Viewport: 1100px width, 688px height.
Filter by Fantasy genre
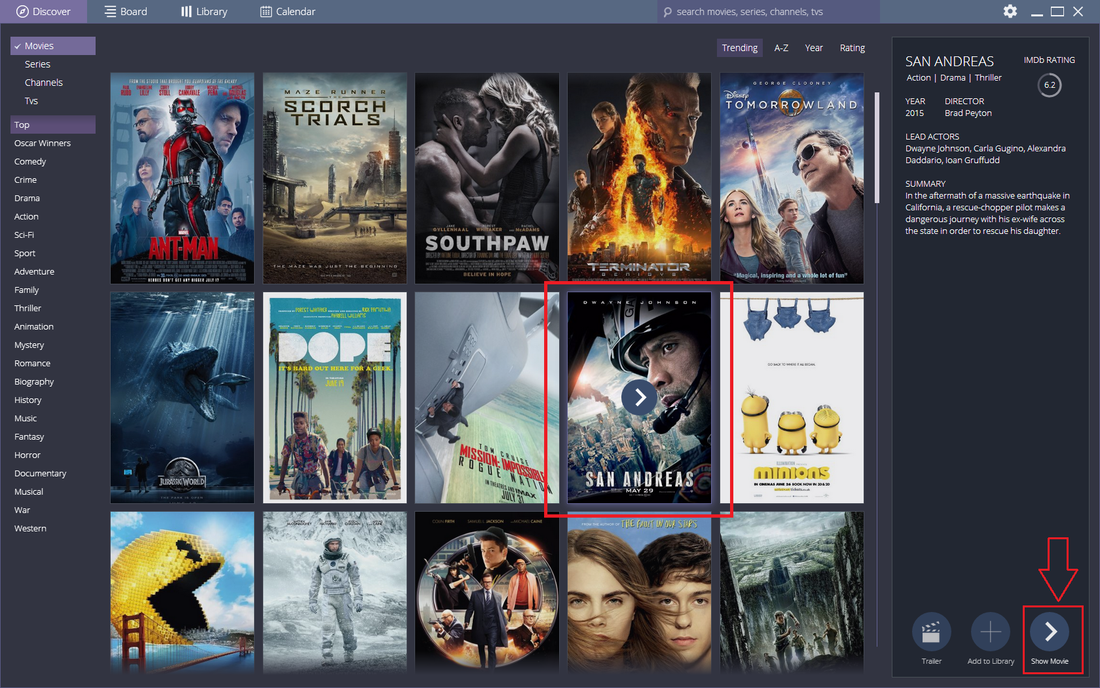click(x=29, y=436)
